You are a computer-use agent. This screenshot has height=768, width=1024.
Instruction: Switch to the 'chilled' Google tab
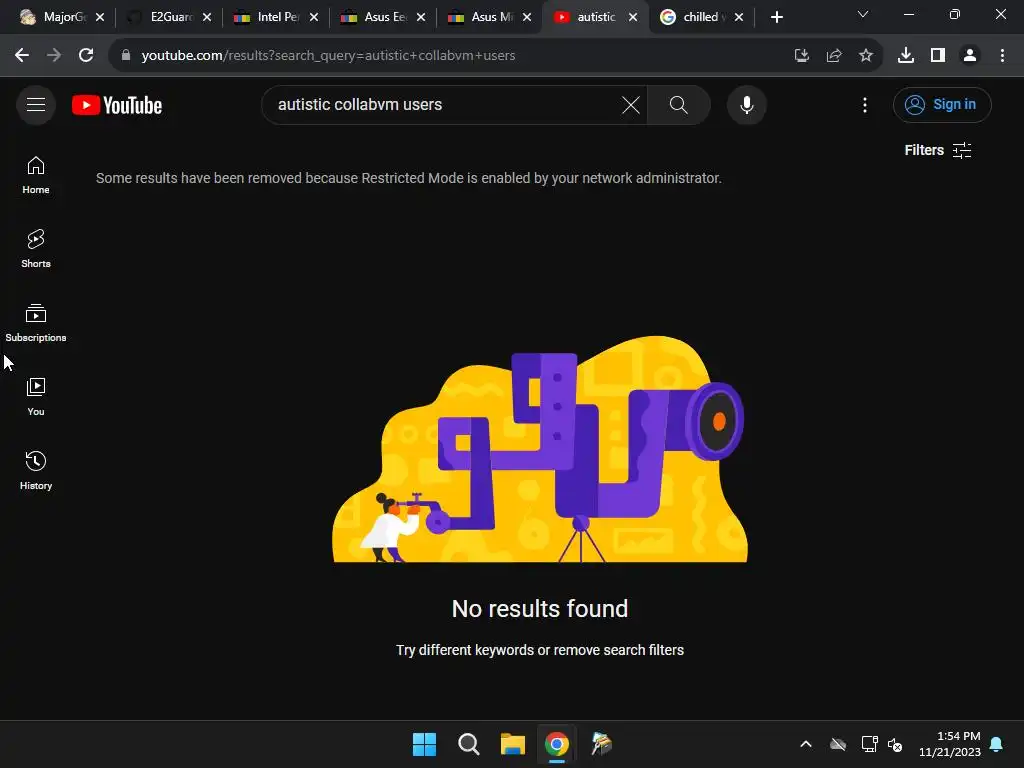click(x=694, y=17)
